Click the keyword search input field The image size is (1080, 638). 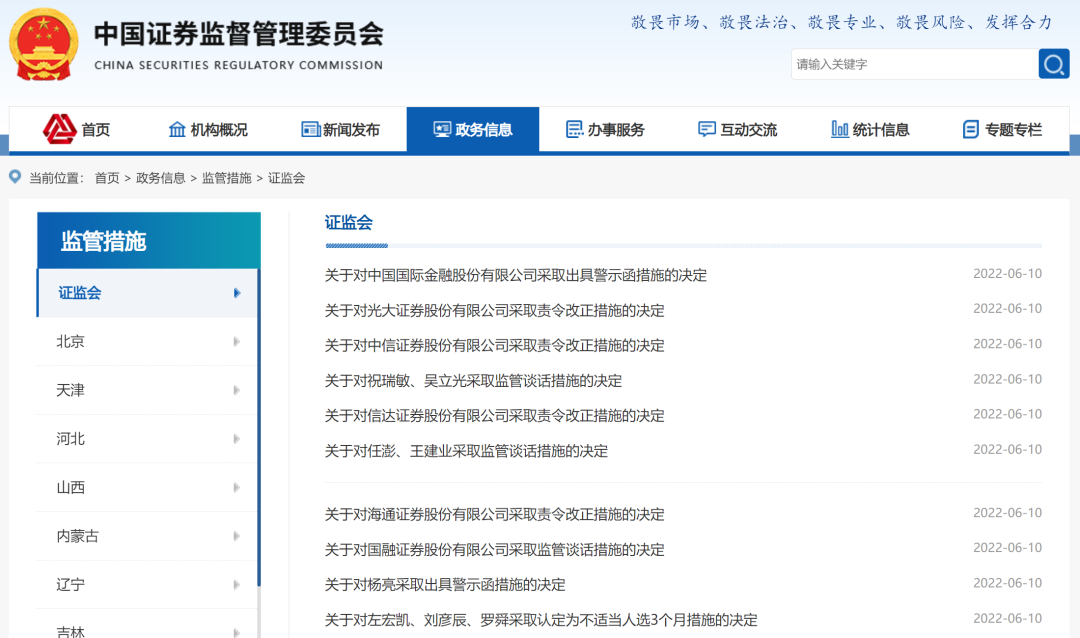(914, 64)
